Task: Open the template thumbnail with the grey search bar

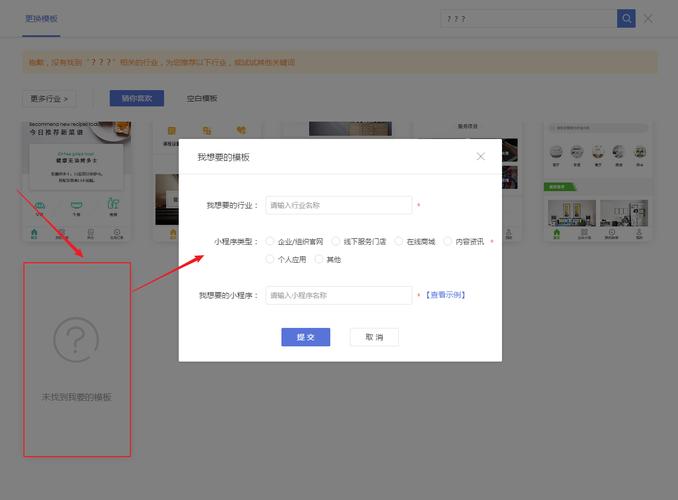Action: (598, 181)
